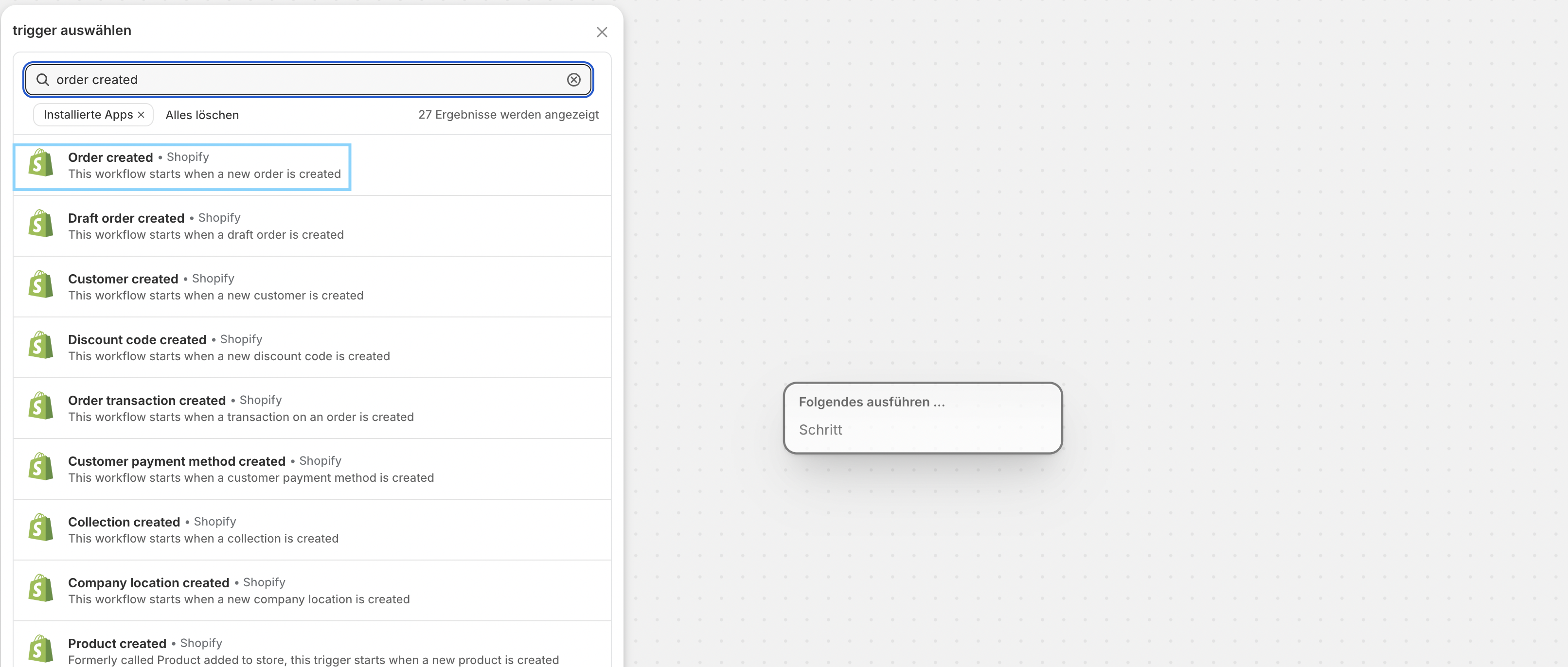The height and width of the screenshot is (667, 1568).
Task: Click the Schritt placeholder text
Action: pyautogui.click(x=820, y=430)
